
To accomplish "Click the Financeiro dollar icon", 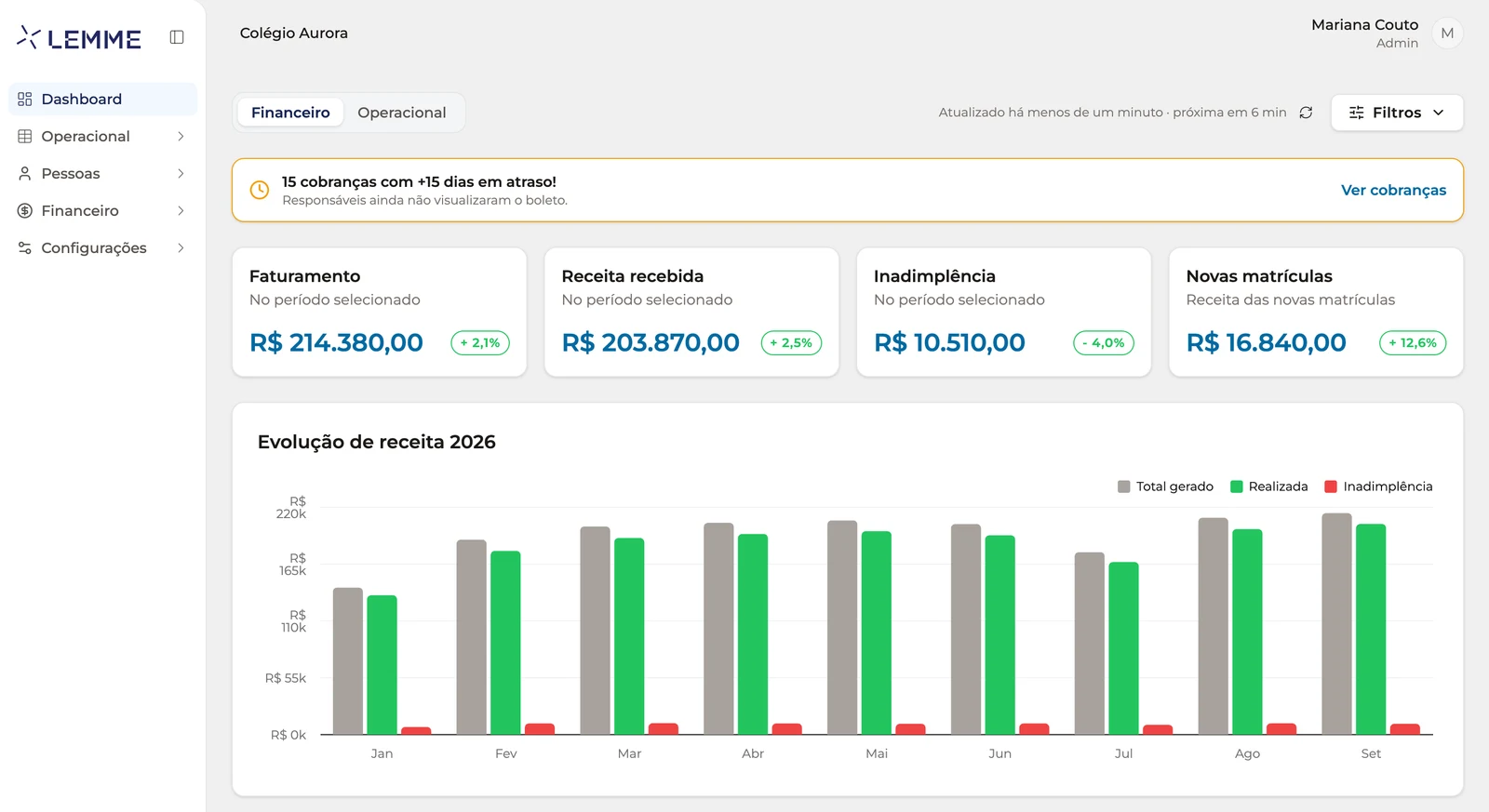I will point(25,211).
